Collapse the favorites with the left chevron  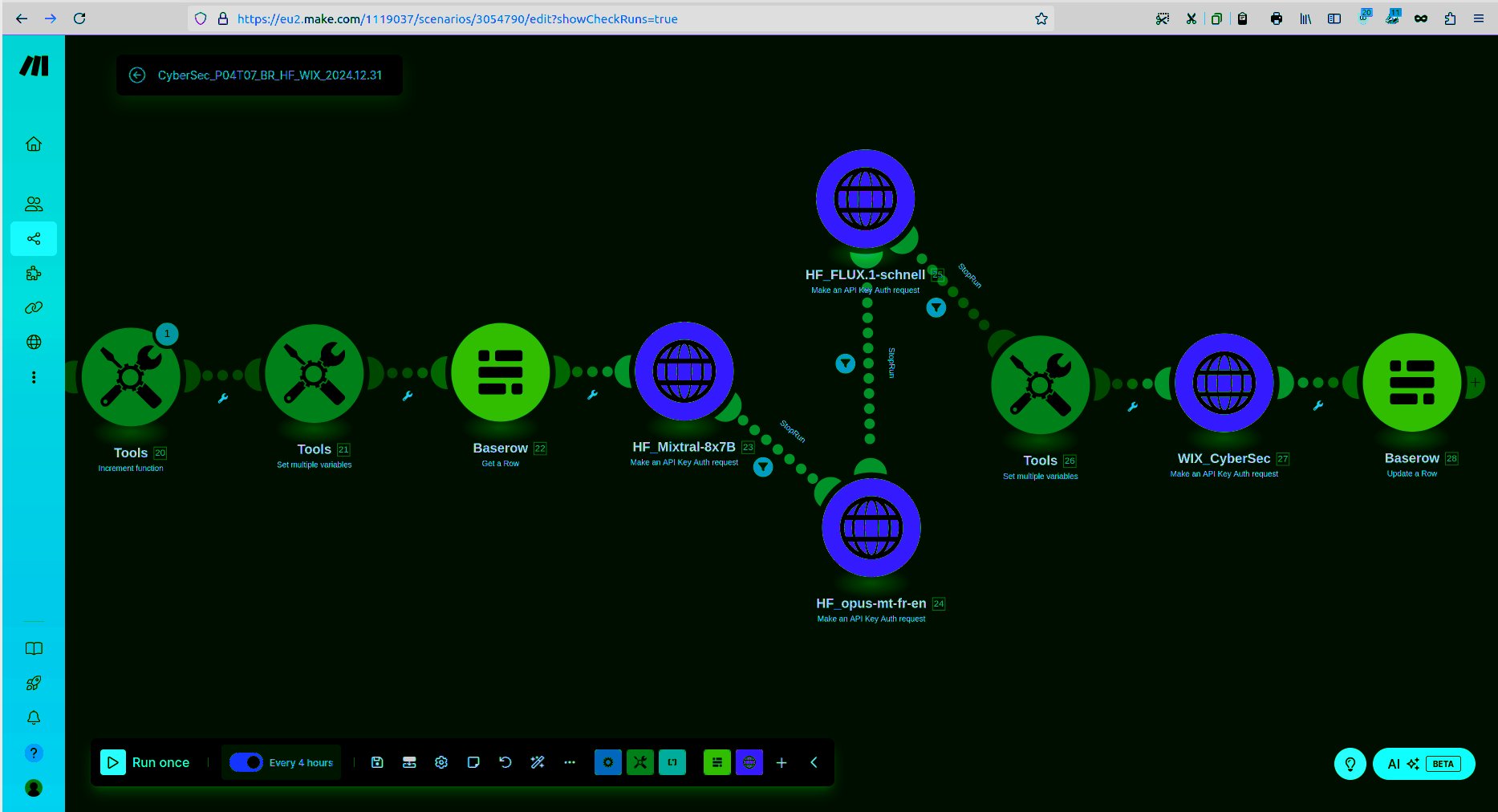pos(814,762)
